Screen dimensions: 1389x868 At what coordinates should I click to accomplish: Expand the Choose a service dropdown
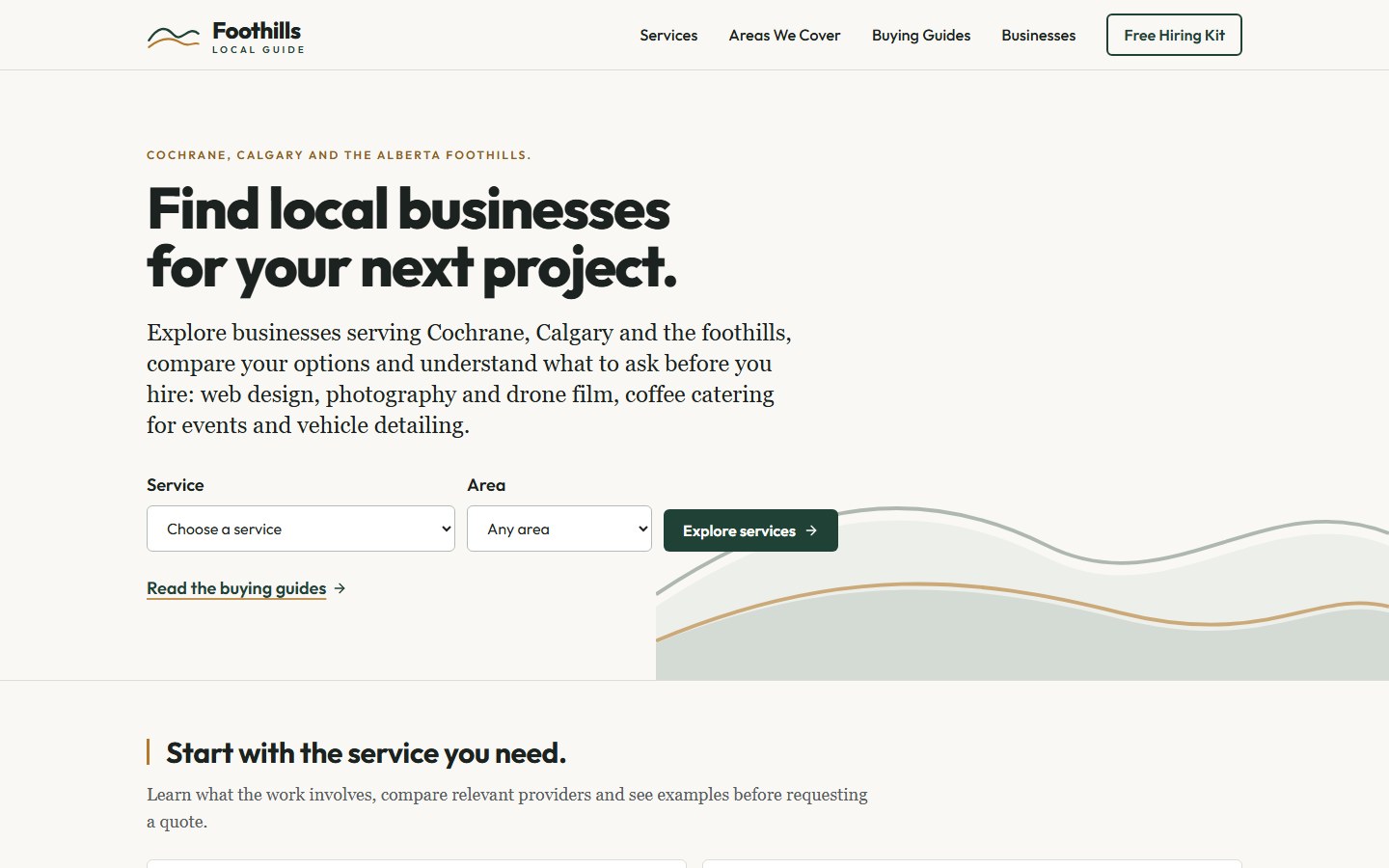[x=301, y=529]
